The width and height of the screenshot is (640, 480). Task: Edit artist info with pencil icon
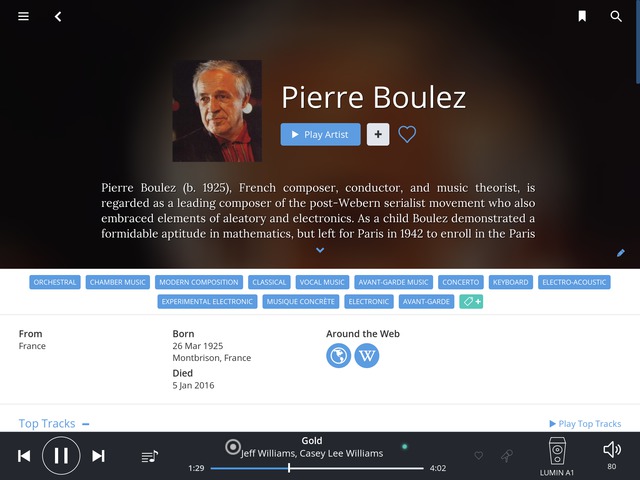coord(620,253)
